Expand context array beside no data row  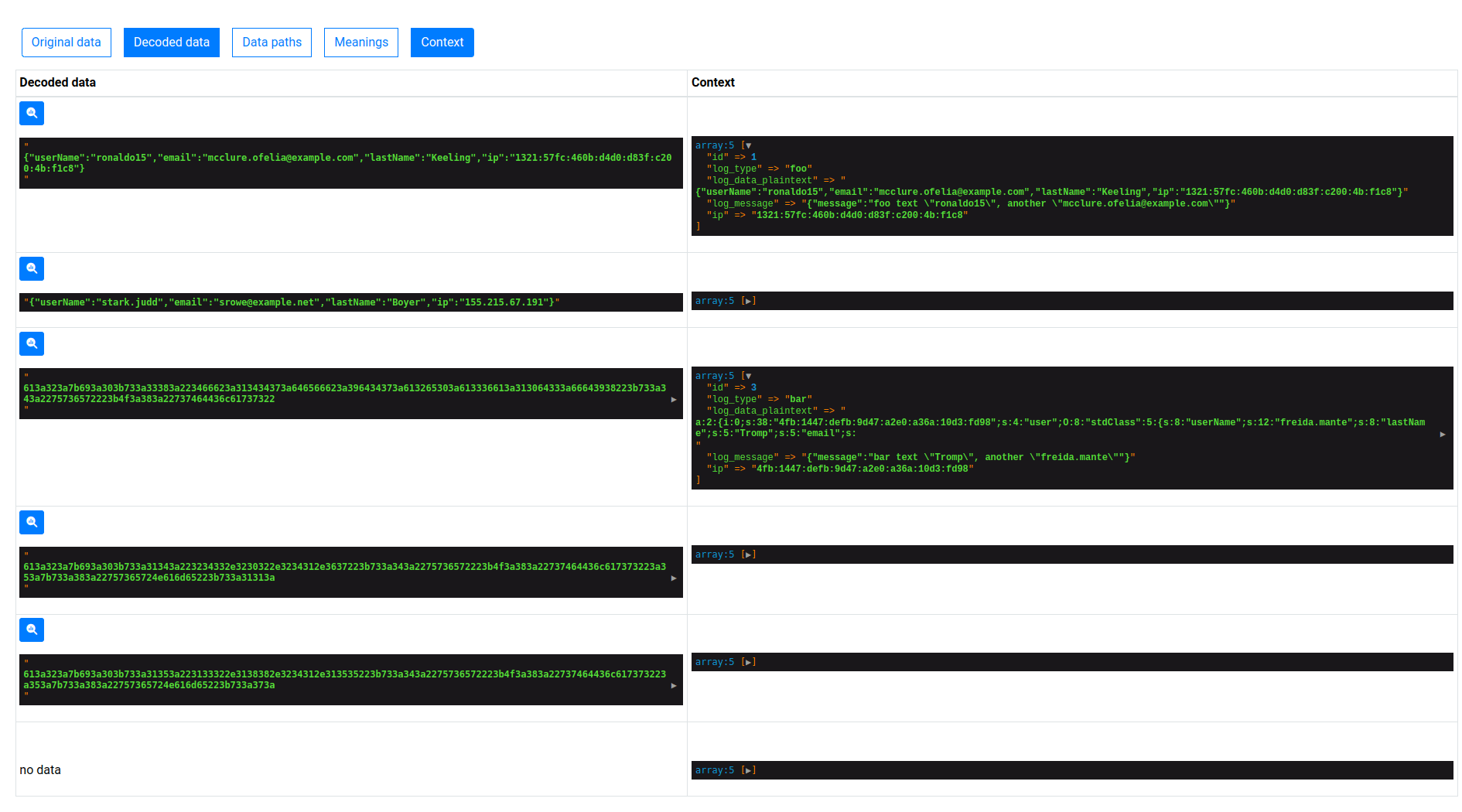coord(749,770)
